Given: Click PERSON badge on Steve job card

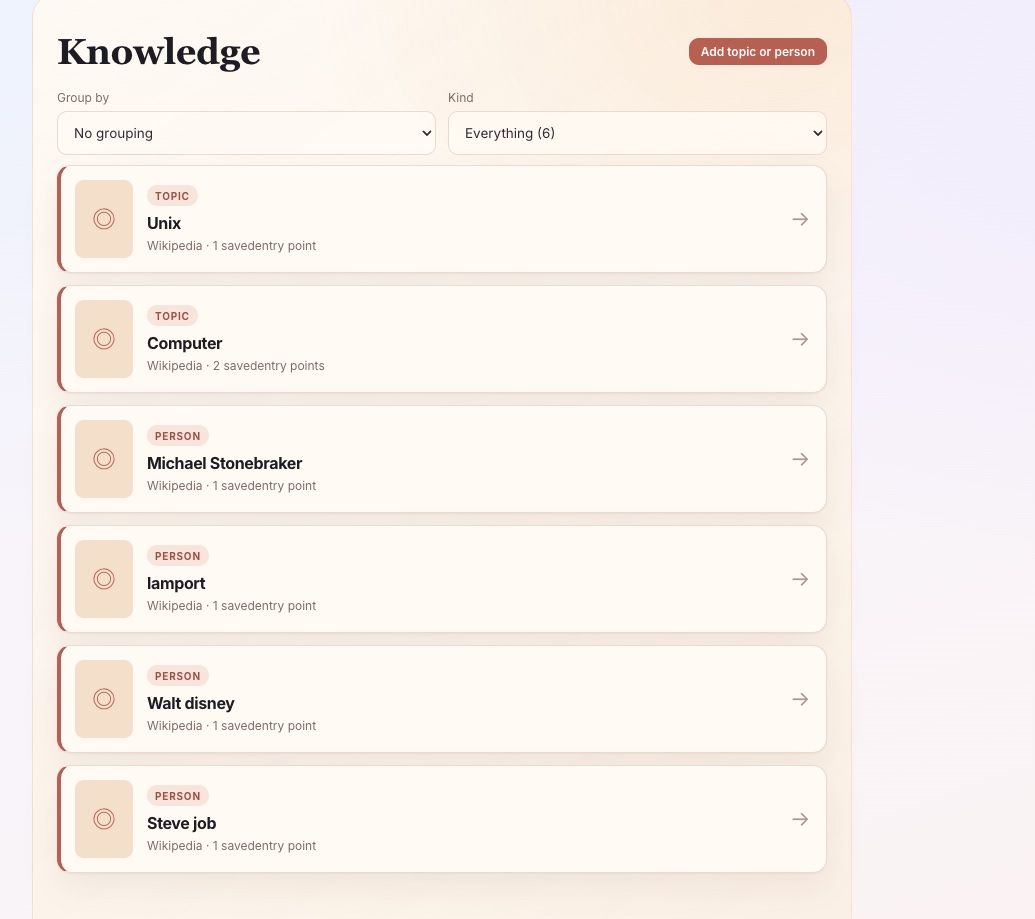Looking at the screenshot, I should tap(178, 796).
